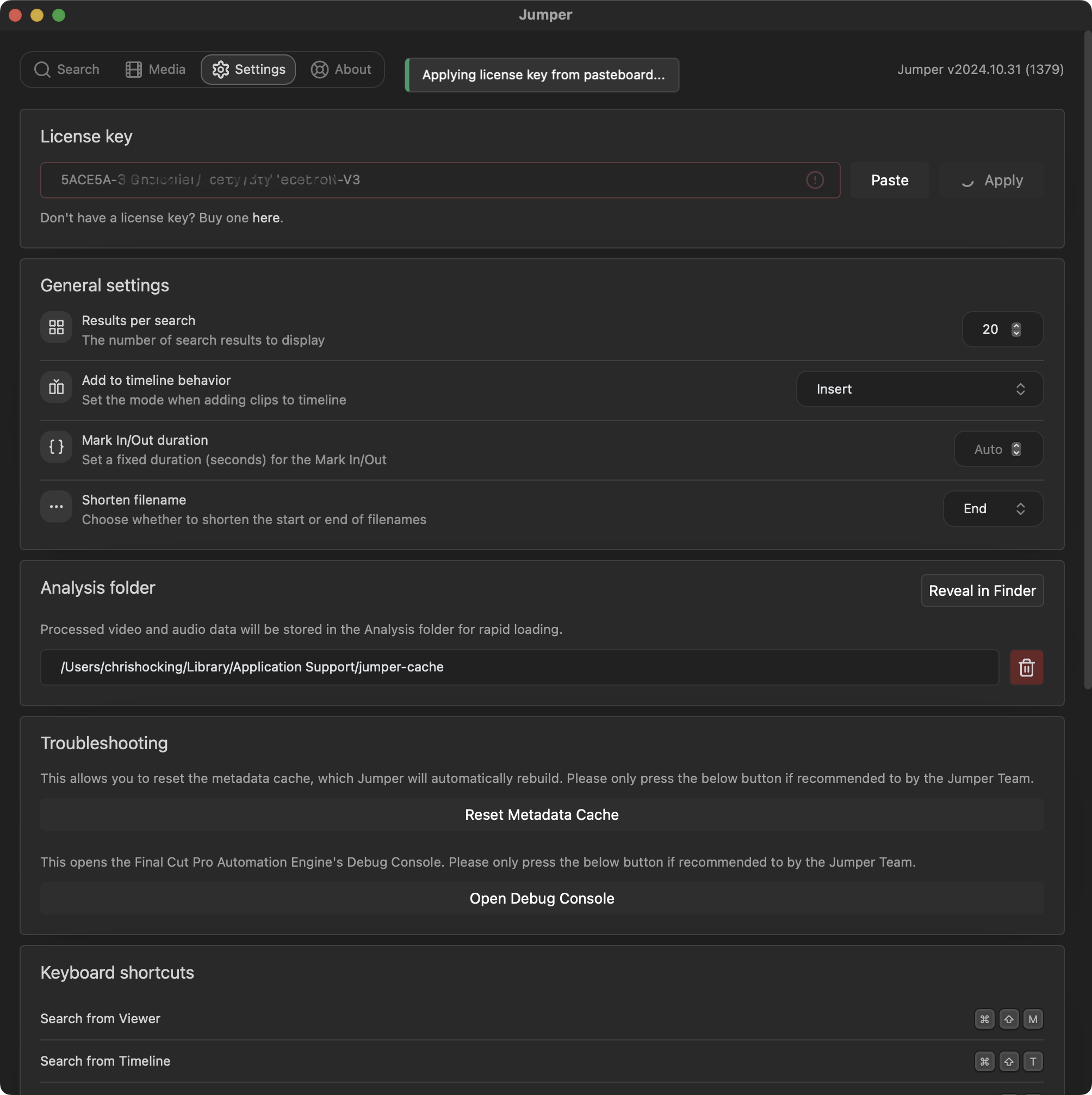Click the Add to timeline behavior icon

coord(56,387)
